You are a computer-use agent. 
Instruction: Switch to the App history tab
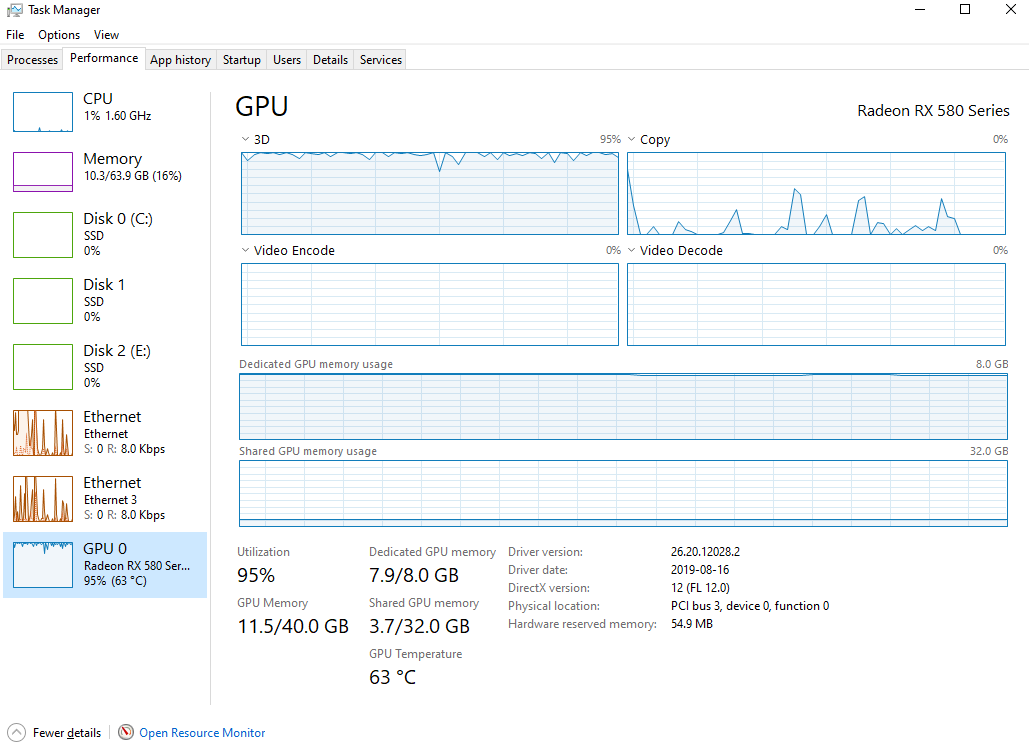(180, 60)
